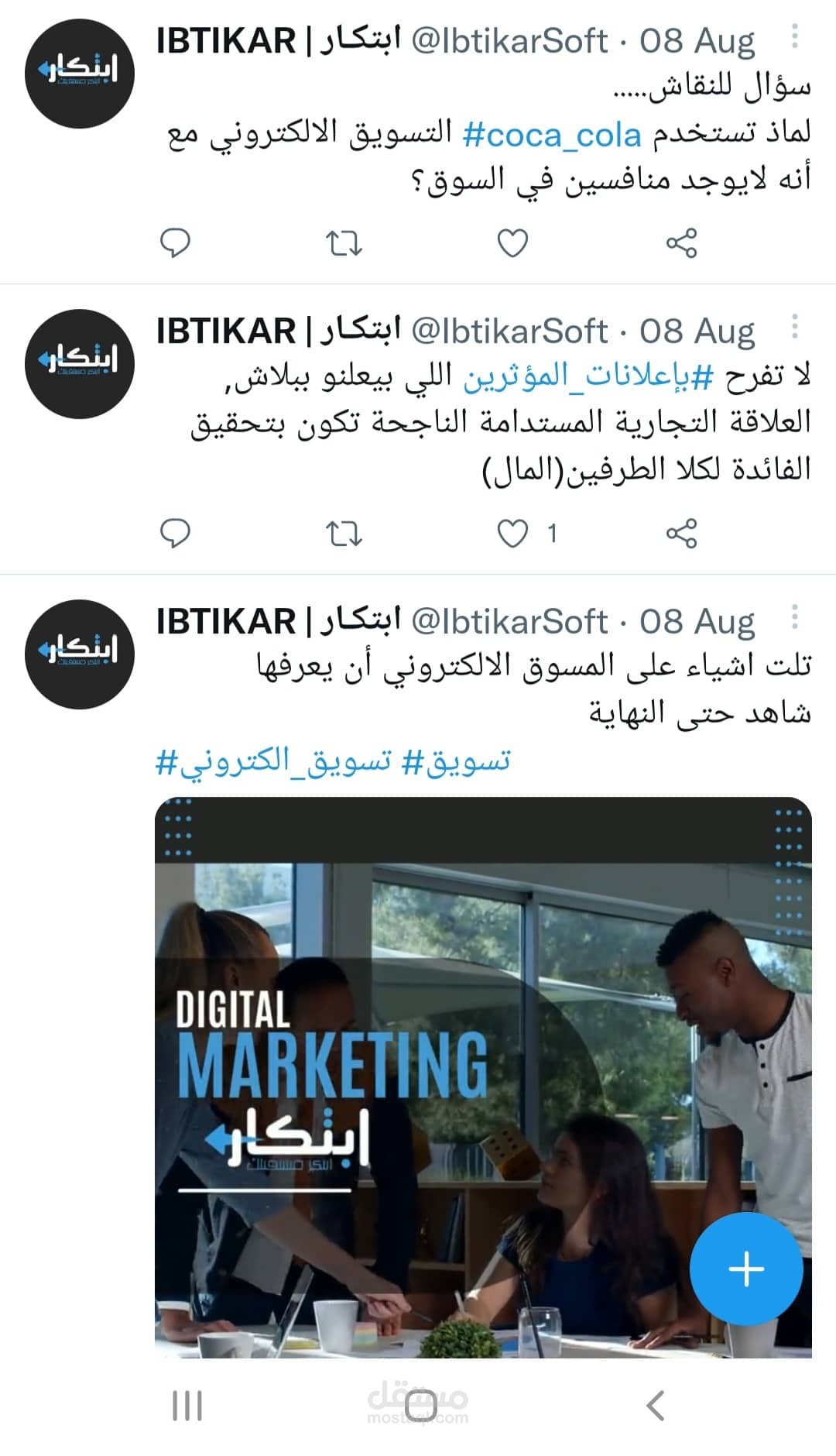
Task: Open the #تسويق hashtag
Action: [x=456, y=761]
